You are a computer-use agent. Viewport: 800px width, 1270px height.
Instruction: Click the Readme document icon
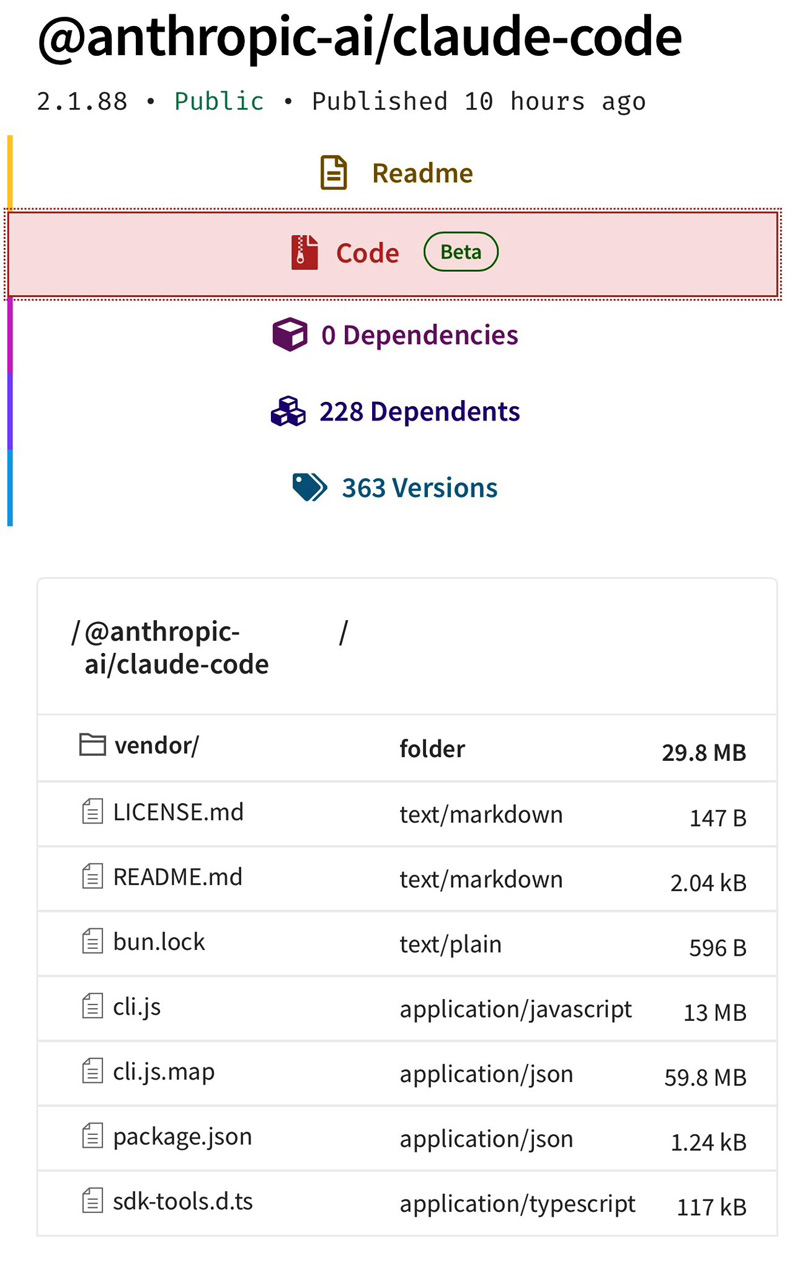[x=333, y=172]
